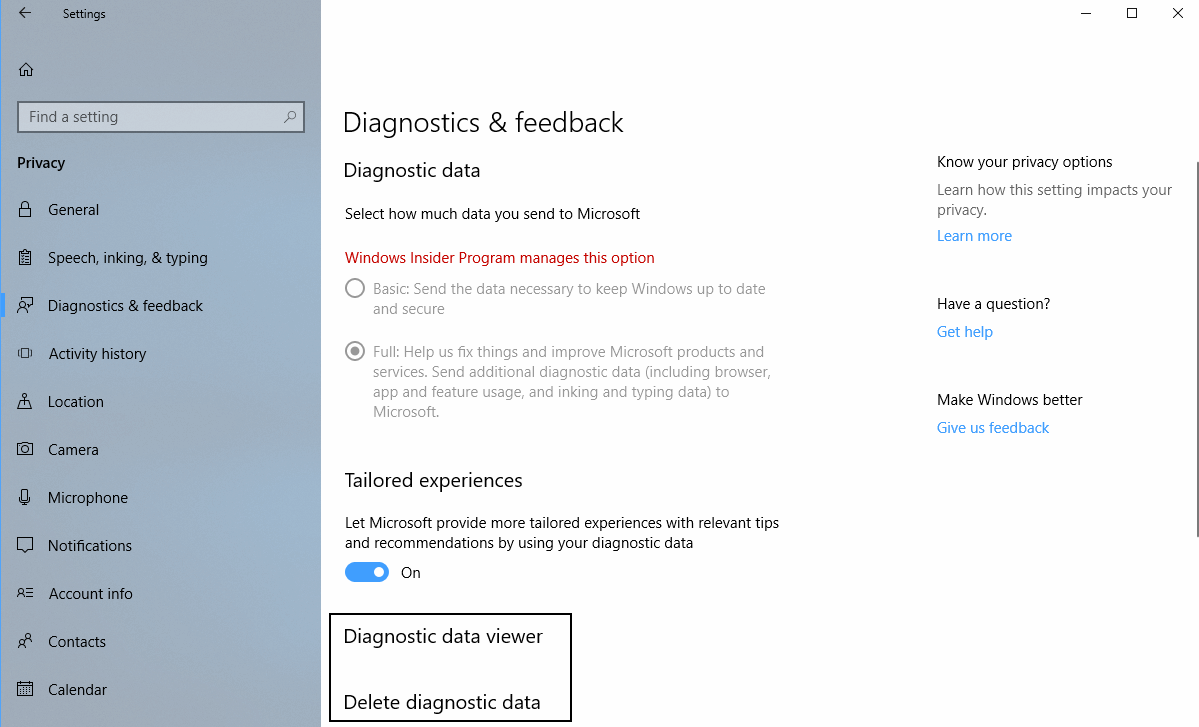Open the Contacts privacy page
1199x727 pixels.
pyautogui.click(x=77, y=642)
